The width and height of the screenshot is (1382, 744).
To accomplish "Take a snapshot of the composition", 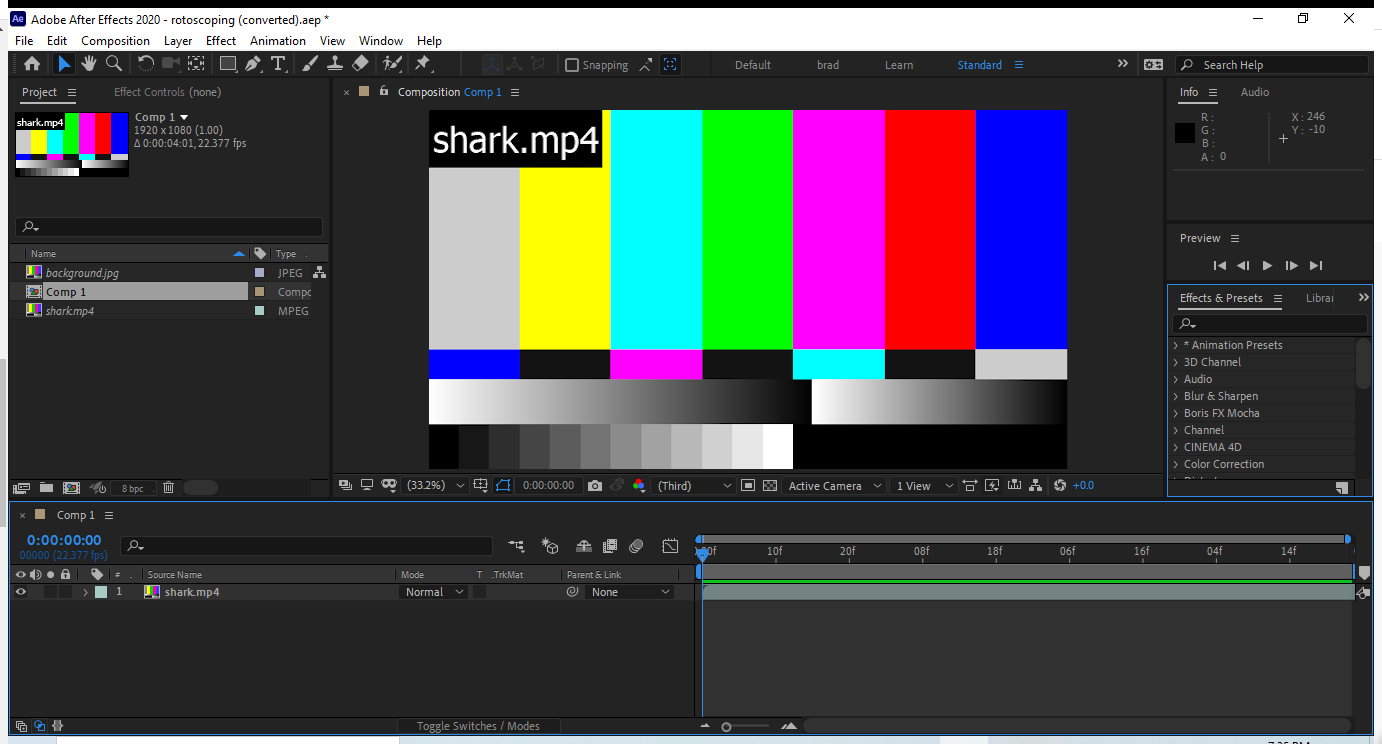I will [x=595, y=485].
